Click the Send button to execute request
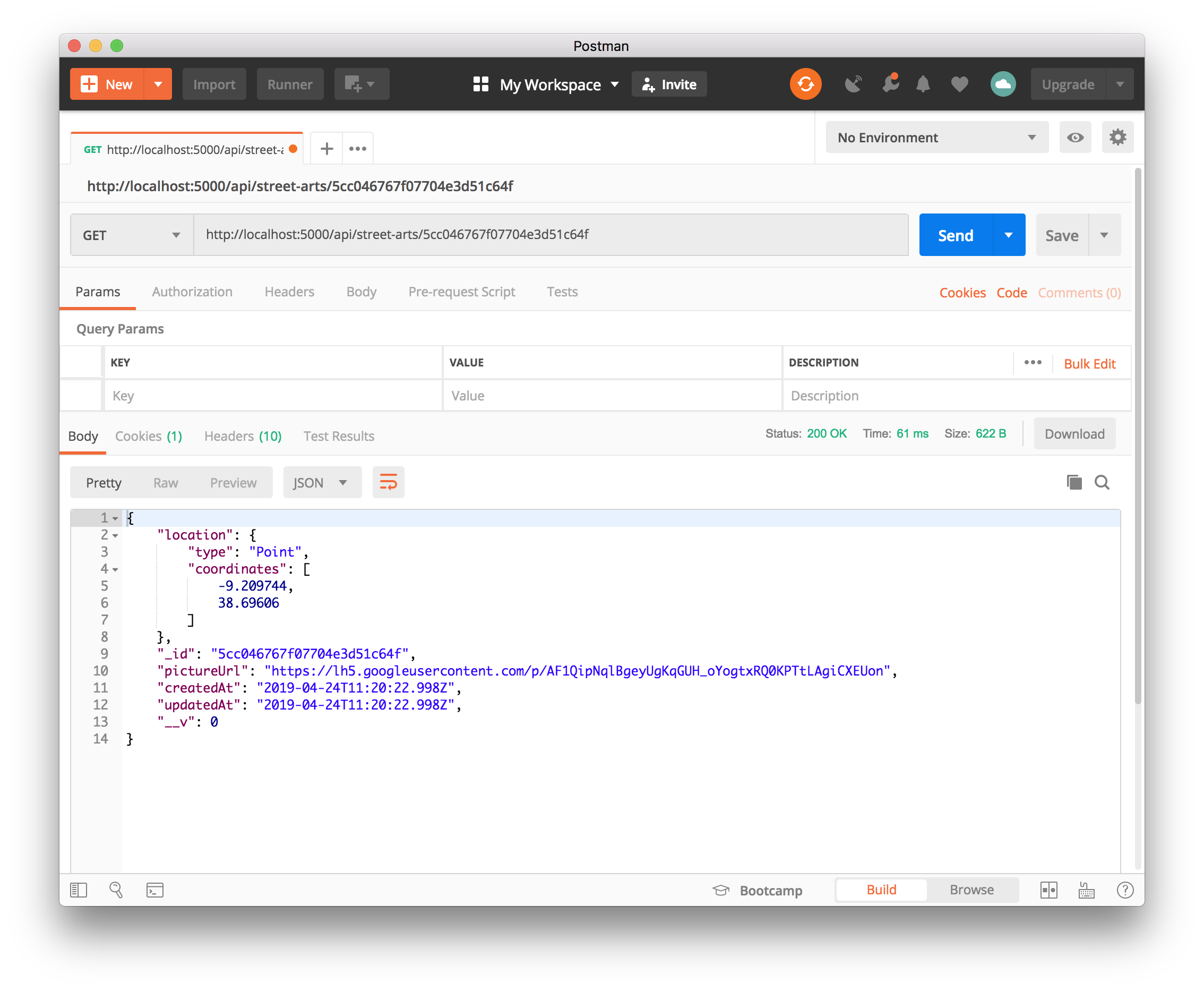This screenshot has height=991, width=1204. pyautogui.click(x=955, y=236)
